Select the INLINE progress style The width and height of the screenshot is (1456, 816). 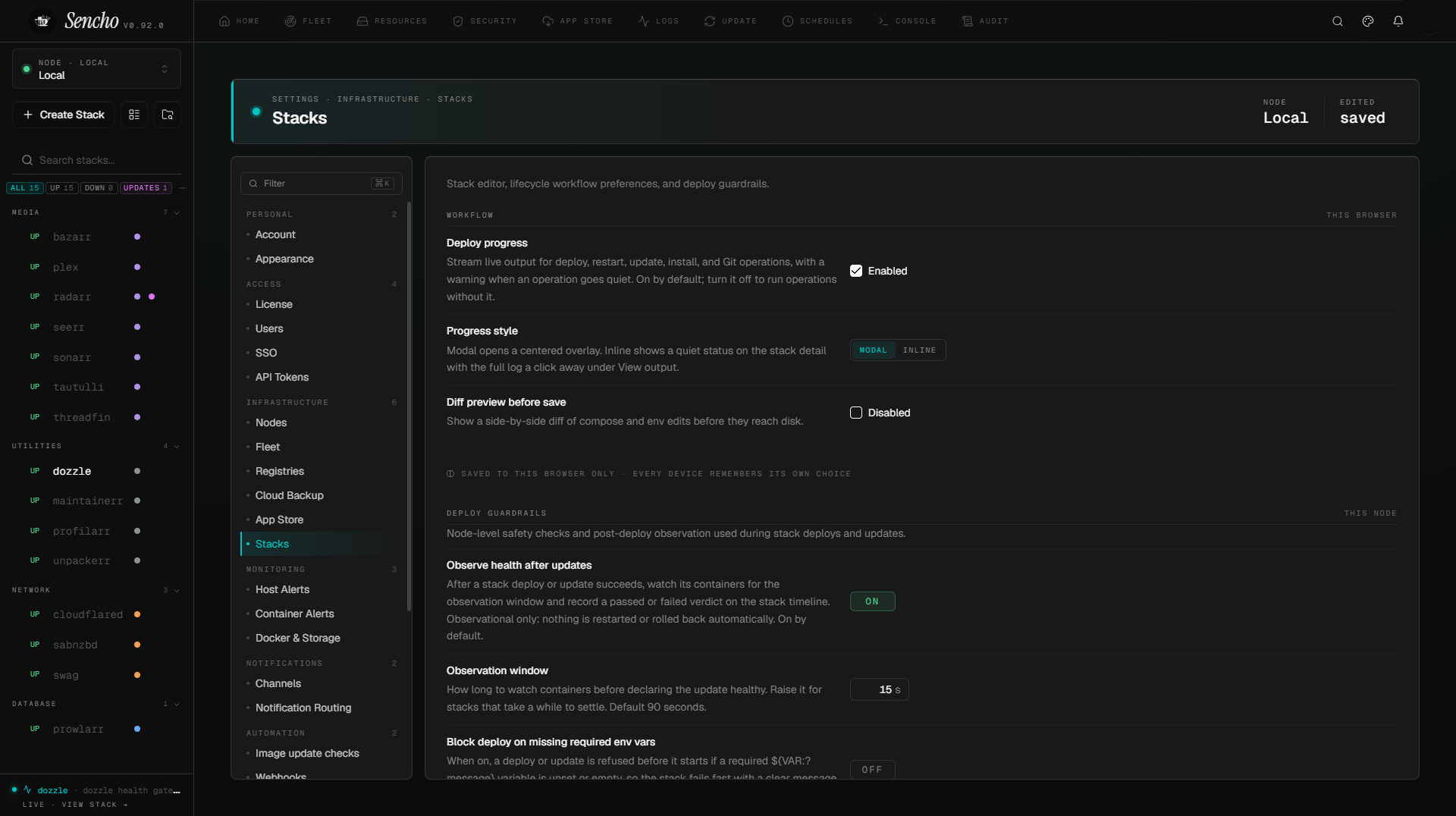click(x=919, y=350)
